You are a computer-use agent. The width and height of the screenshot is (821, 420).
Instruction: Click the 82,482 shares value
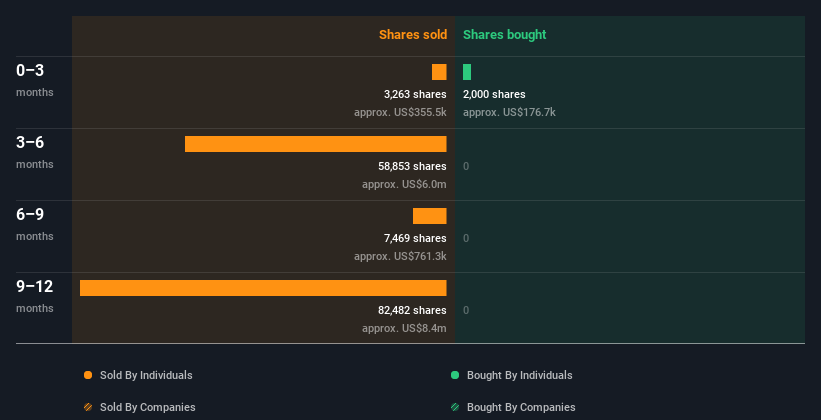[413, 311]
